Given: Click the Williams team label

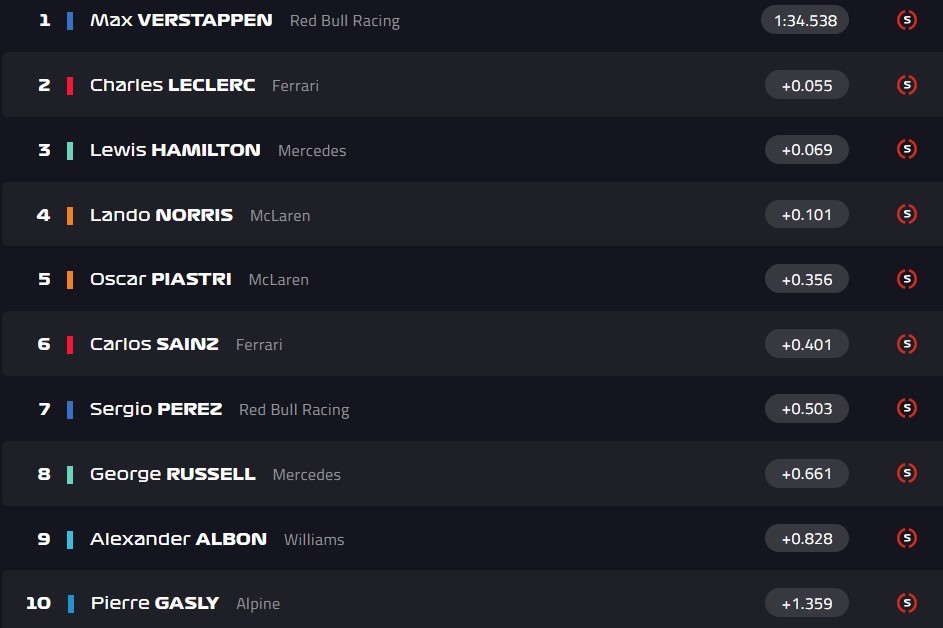Looking at the screenshot, I should click(x=314, y=539).
